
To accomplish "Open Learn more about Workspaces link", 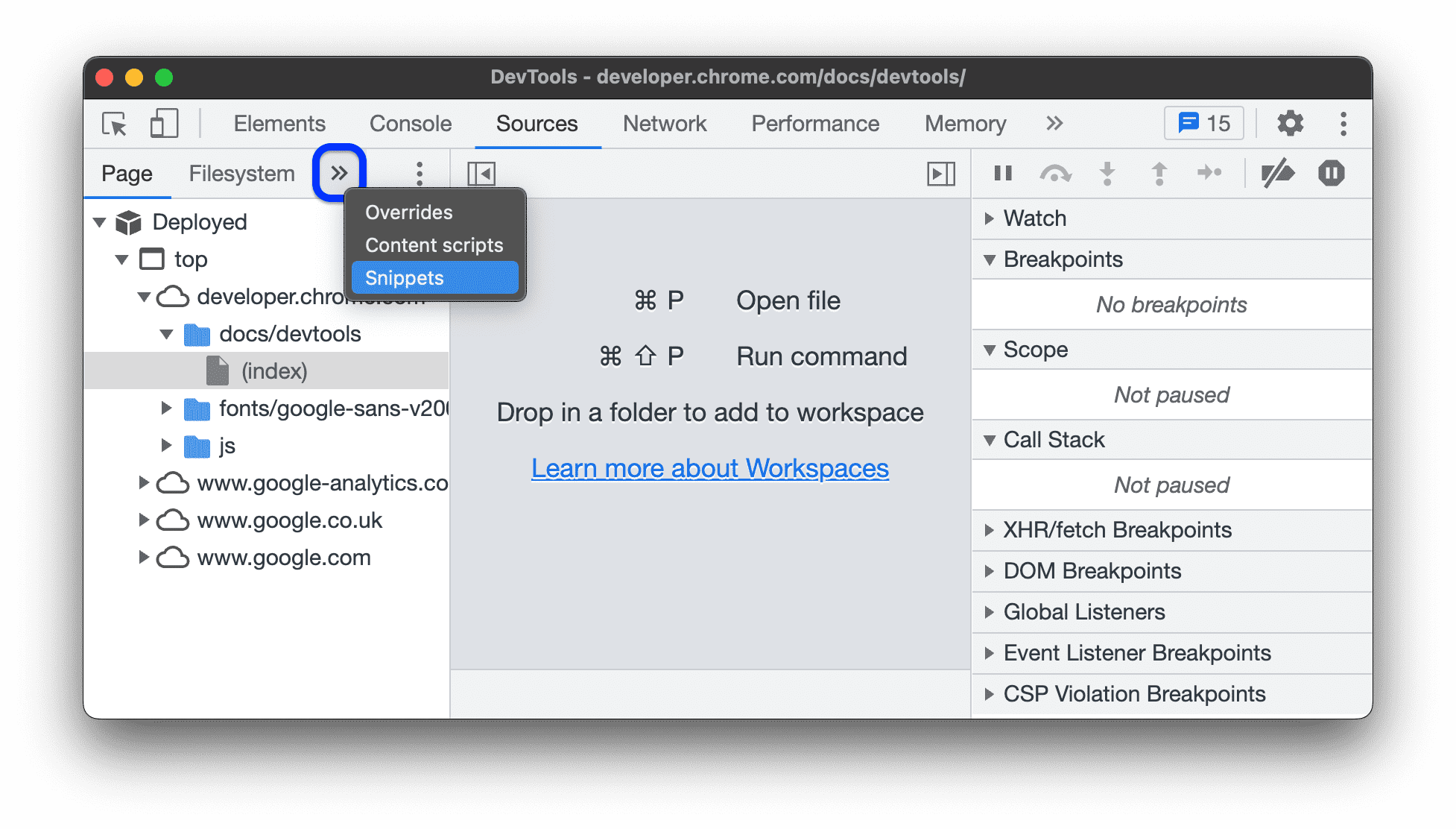I will pos(710,468).
